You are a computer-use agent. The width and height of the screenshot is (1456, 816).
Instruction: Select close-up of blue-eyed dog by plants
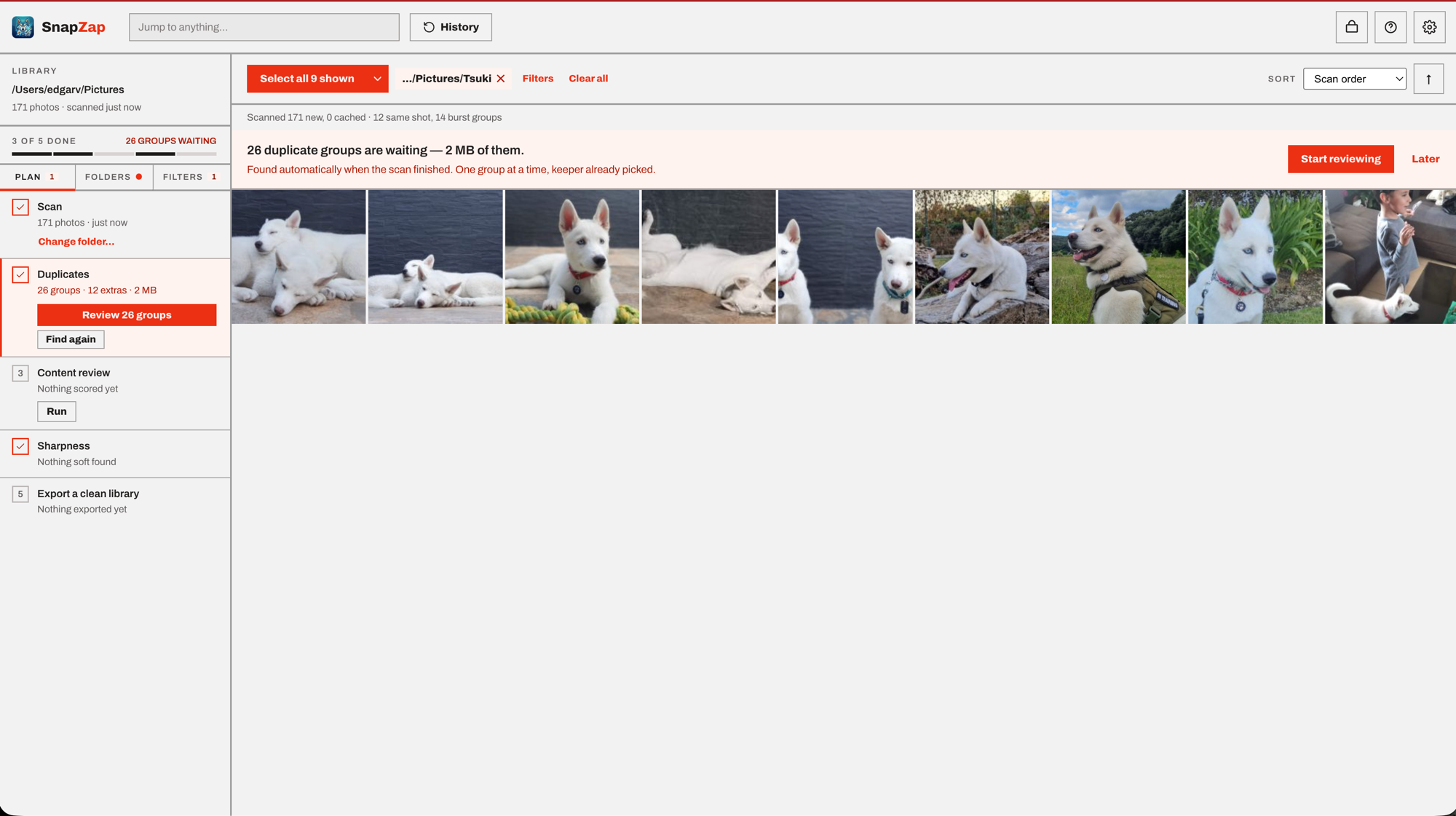point(1255,257)
